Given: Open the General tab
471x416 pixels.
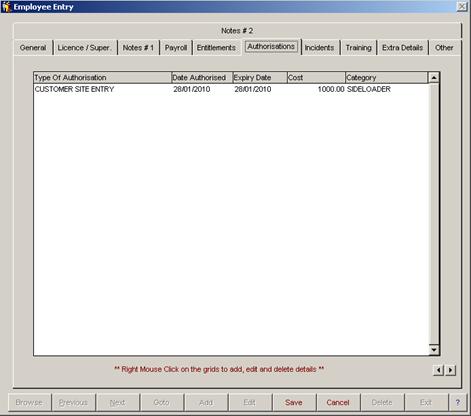Looking at the screenshot, I should click(33, 48).
